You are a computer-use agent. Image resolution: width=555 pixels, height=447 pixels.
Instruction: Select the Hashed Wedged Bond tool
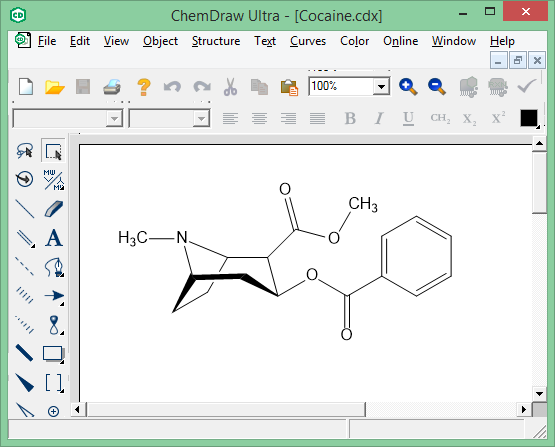point(24,325)
